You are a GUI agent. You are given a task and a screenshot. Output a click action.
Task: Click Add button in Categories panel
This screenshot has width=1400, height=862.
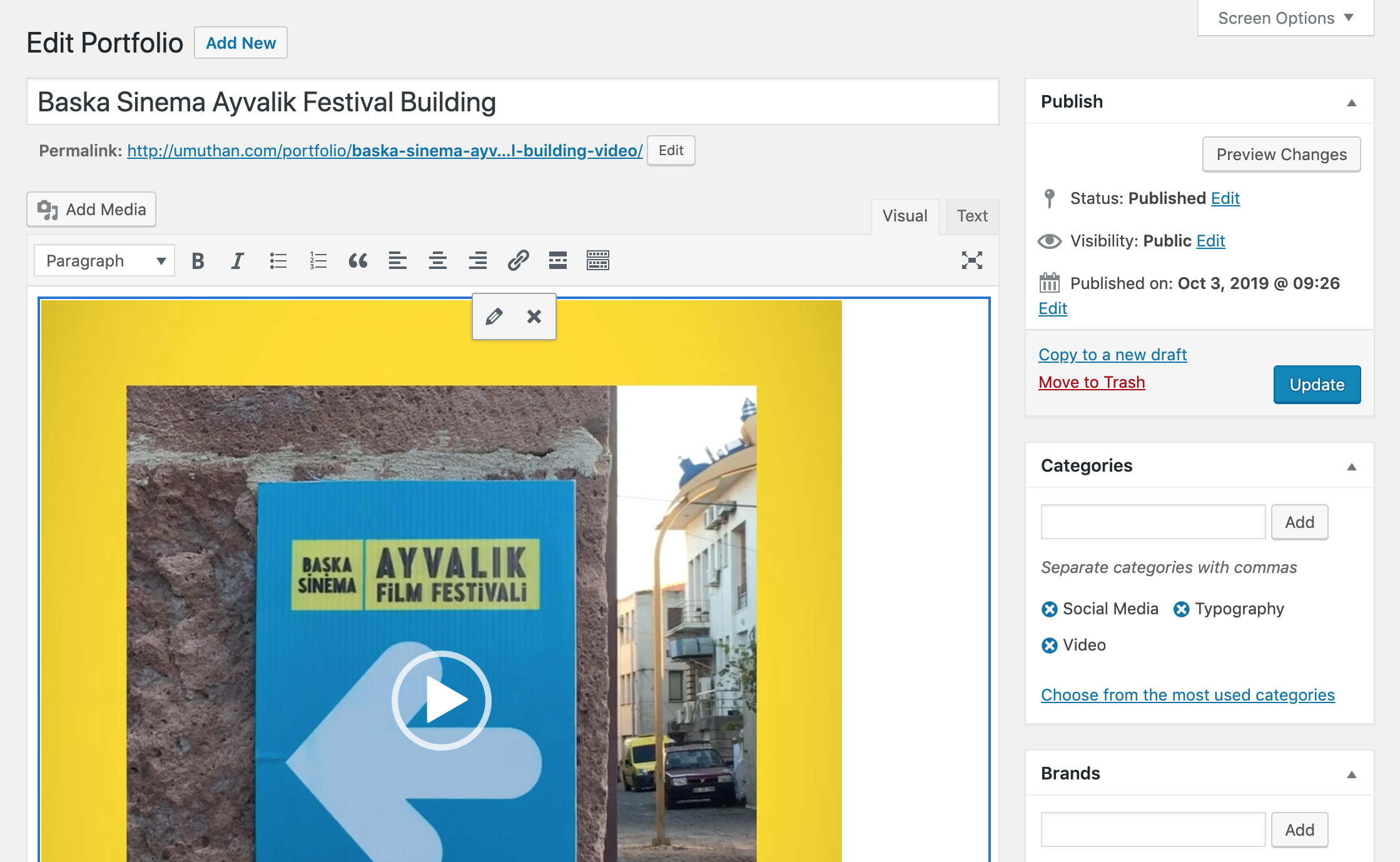tap(1299, 522)
